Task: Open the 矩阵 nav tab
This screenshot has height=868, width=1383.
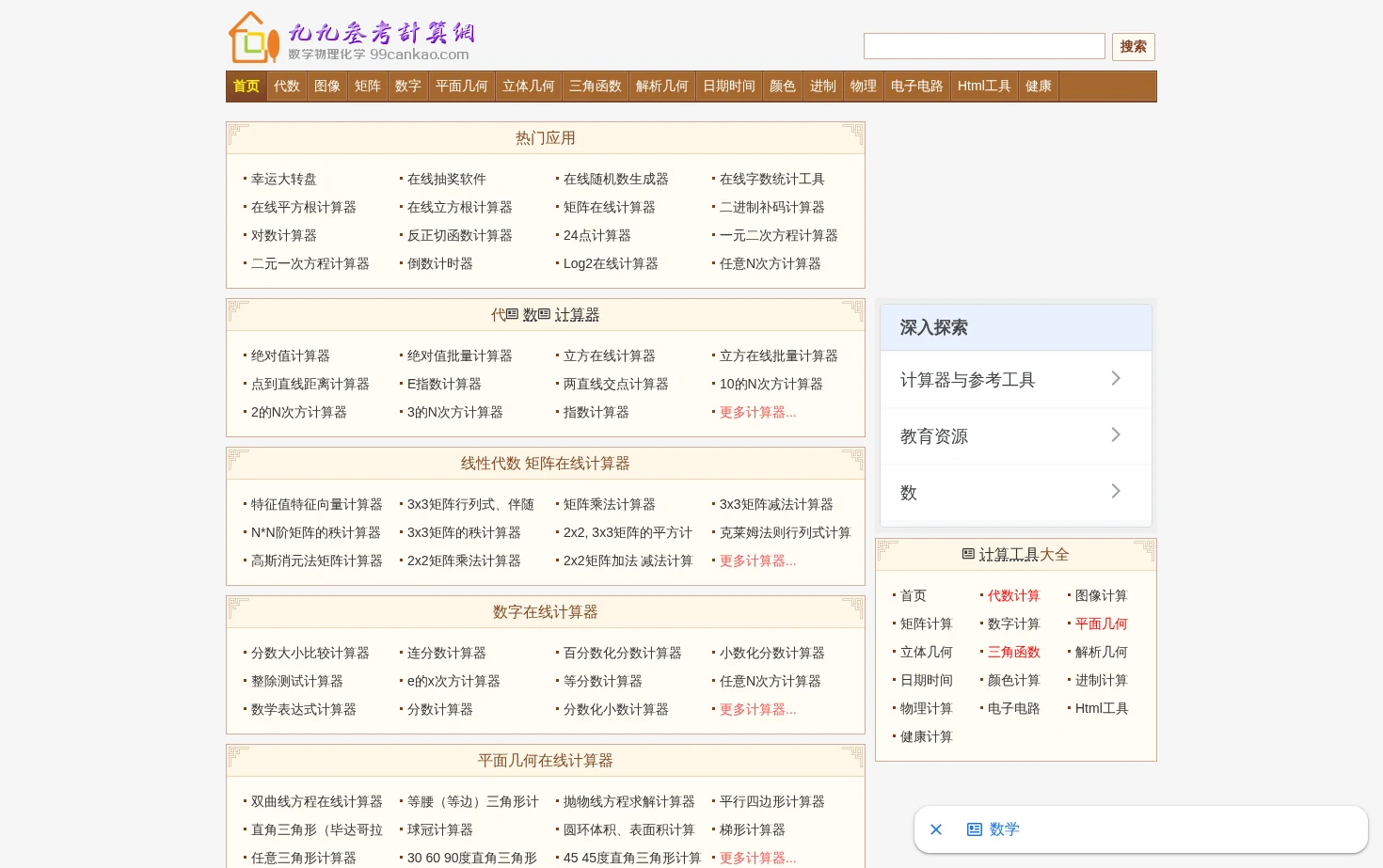Action: [368, 86]
